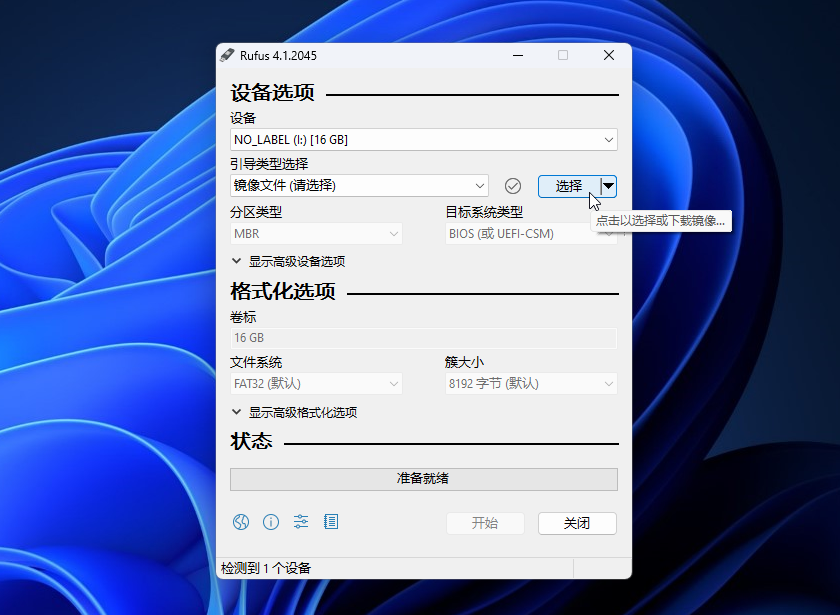840x615 pixels.
Task: Minimize the Rufus window
Action: (518, 55)
